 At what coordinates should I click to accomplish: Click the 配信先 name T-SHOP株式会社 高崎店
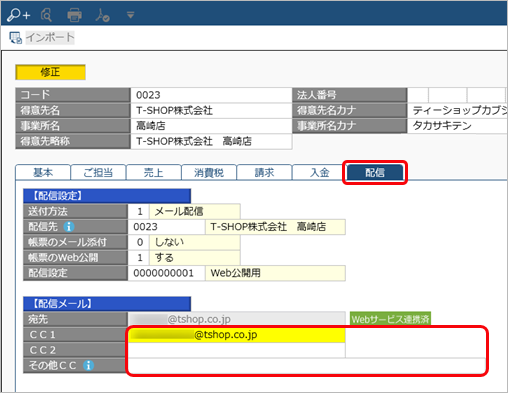coord(268,227)
